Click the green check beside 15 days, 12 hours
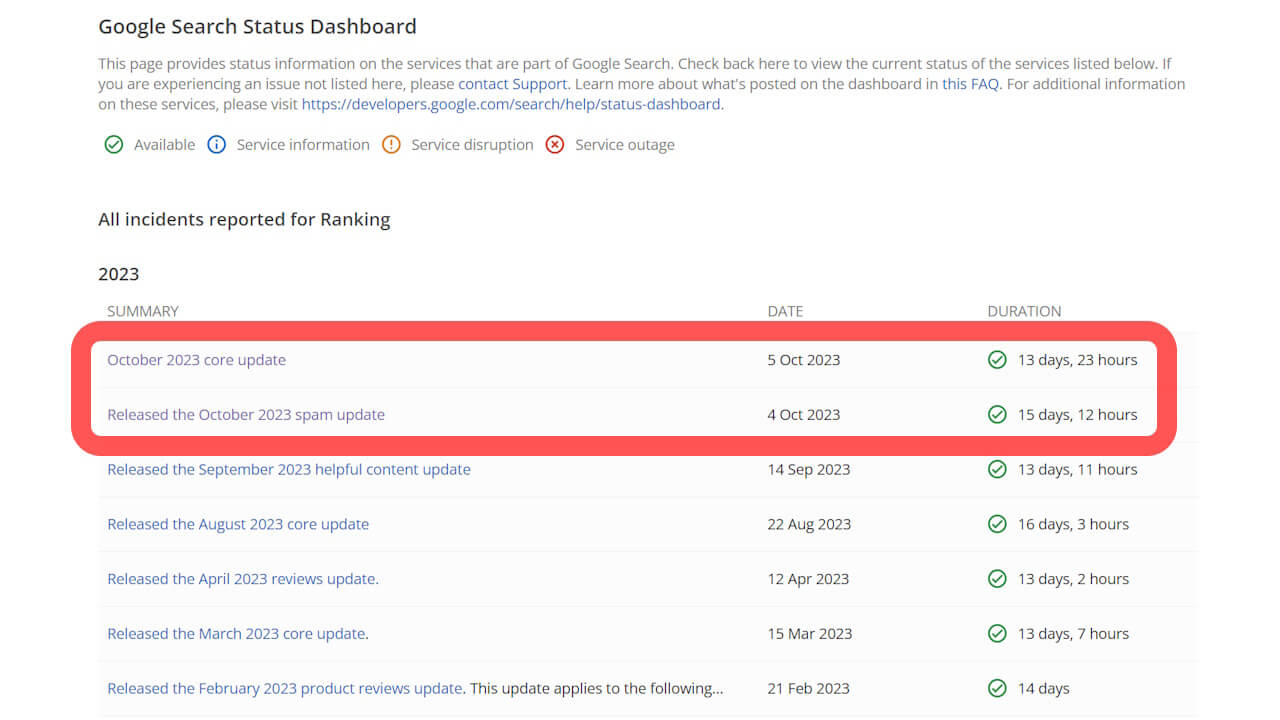Screen dimensions: 1280x720 click(997, 415)
